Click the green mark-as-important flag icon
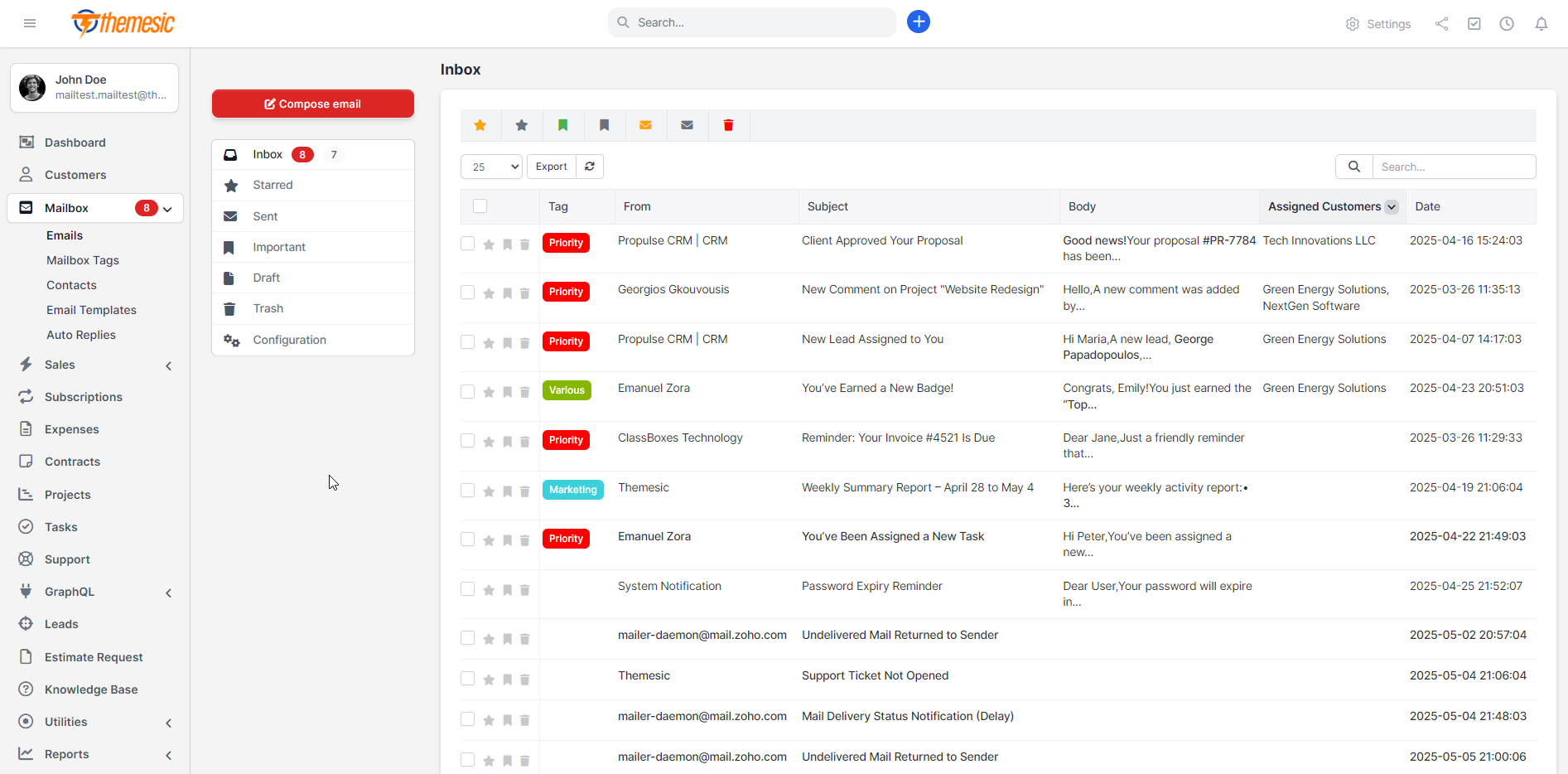This screenshot has width=1568, height=774. coord(563,125)
